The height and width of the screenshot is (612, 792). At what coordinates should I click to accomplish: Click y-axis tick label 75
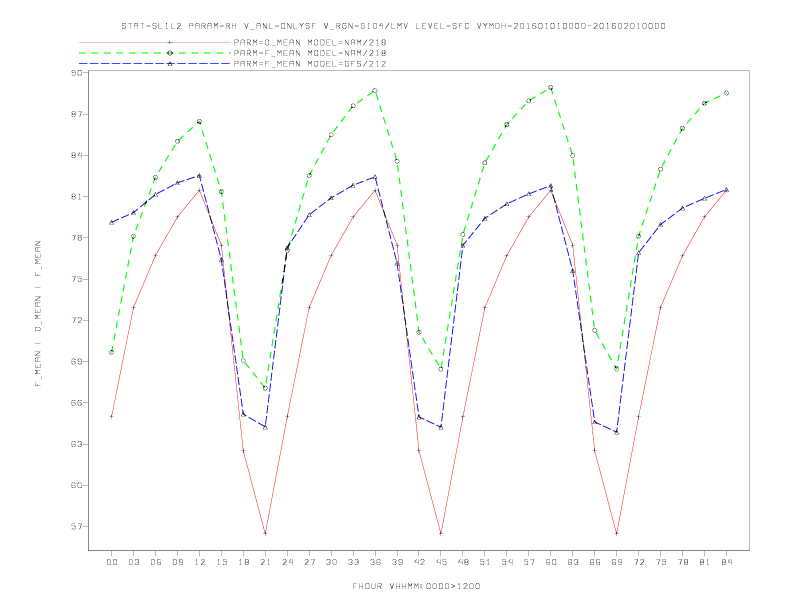click(76, 279)
